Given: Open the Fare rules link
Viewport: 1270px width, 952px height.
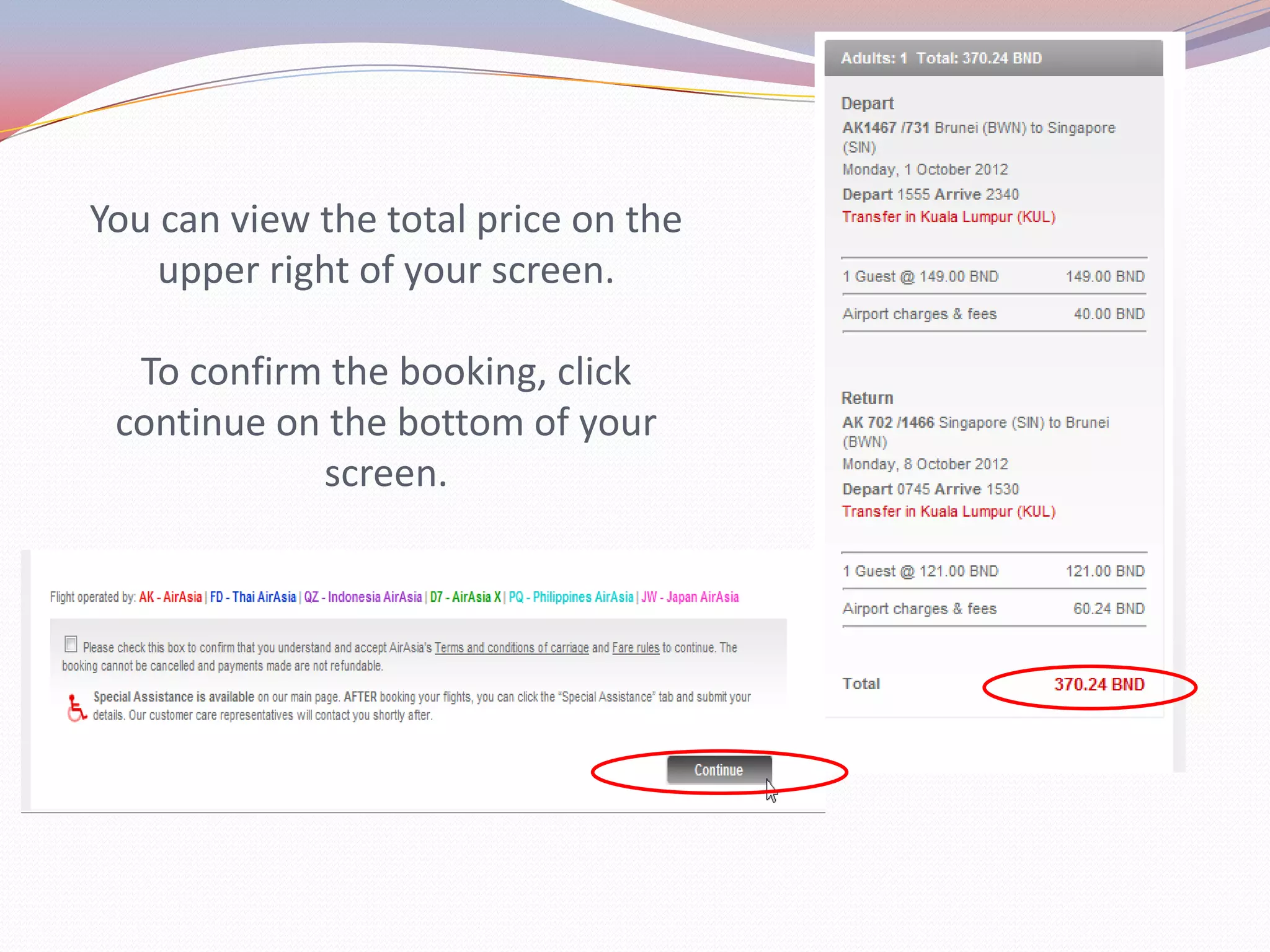Looking at the screenshot, I should [636, 648].
